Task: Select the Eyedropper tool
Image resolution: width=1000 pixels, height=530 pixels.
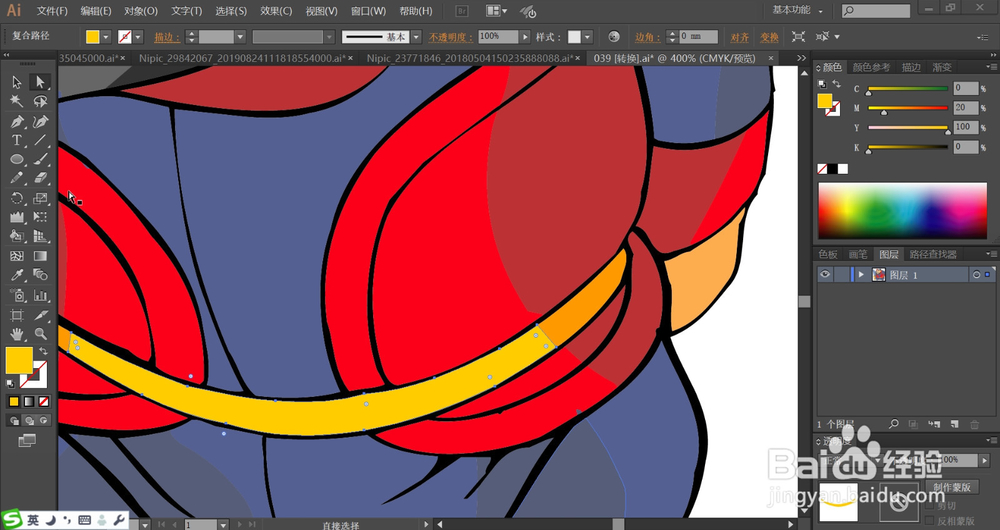Action: 17,276
